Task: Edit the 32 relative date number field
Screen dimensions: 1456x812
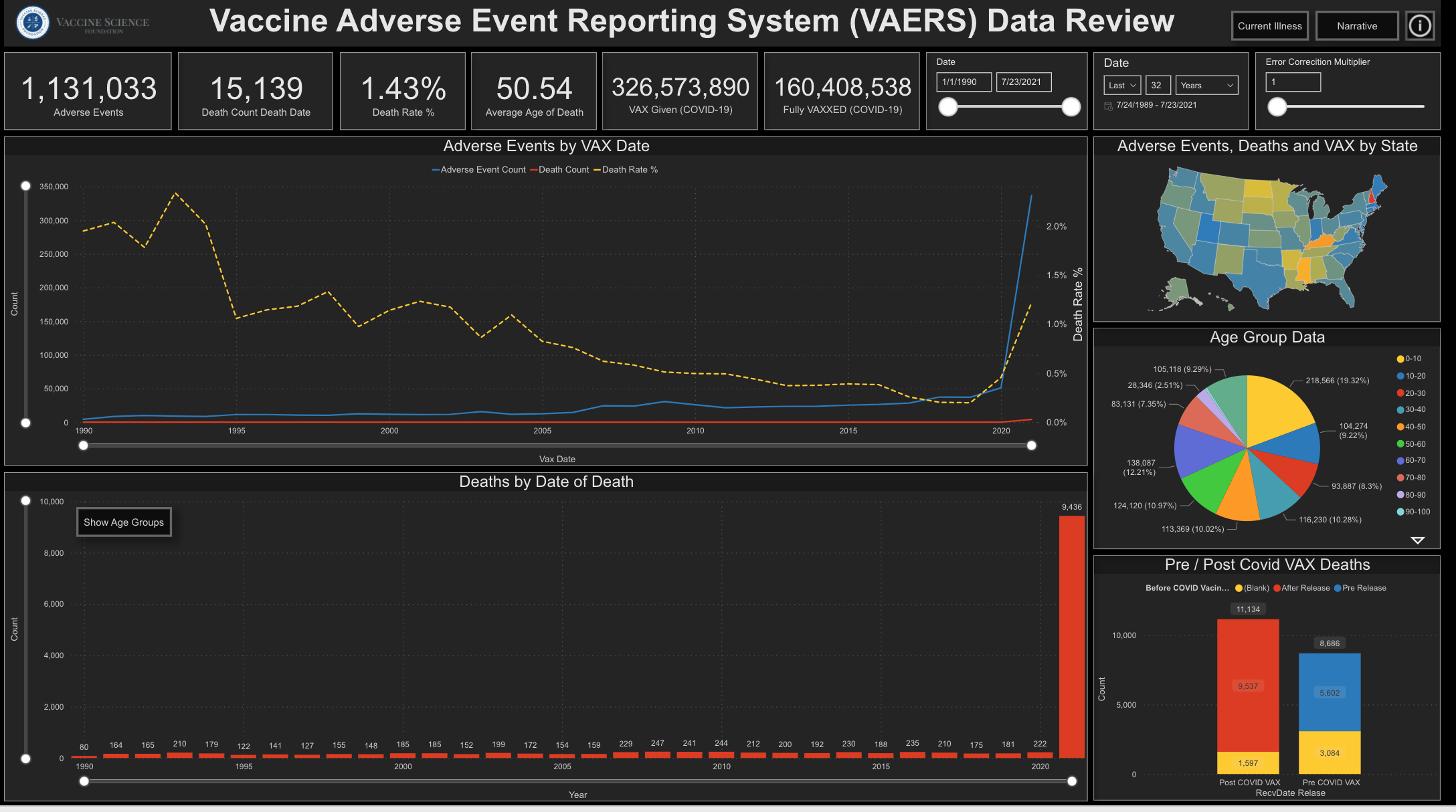Action: coord(1158,85)
